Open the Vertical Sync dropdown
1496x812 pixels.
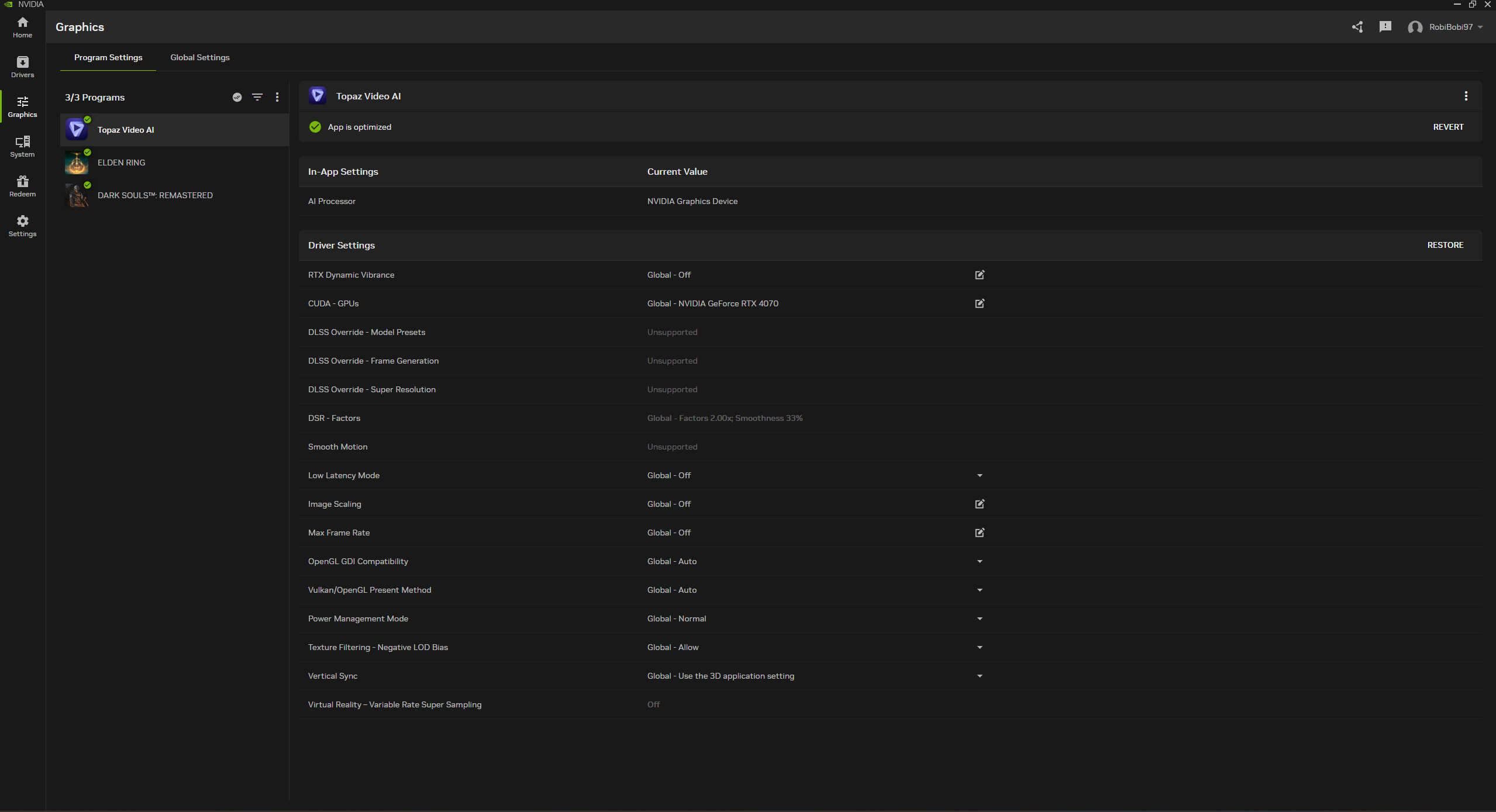click(980, 676)
